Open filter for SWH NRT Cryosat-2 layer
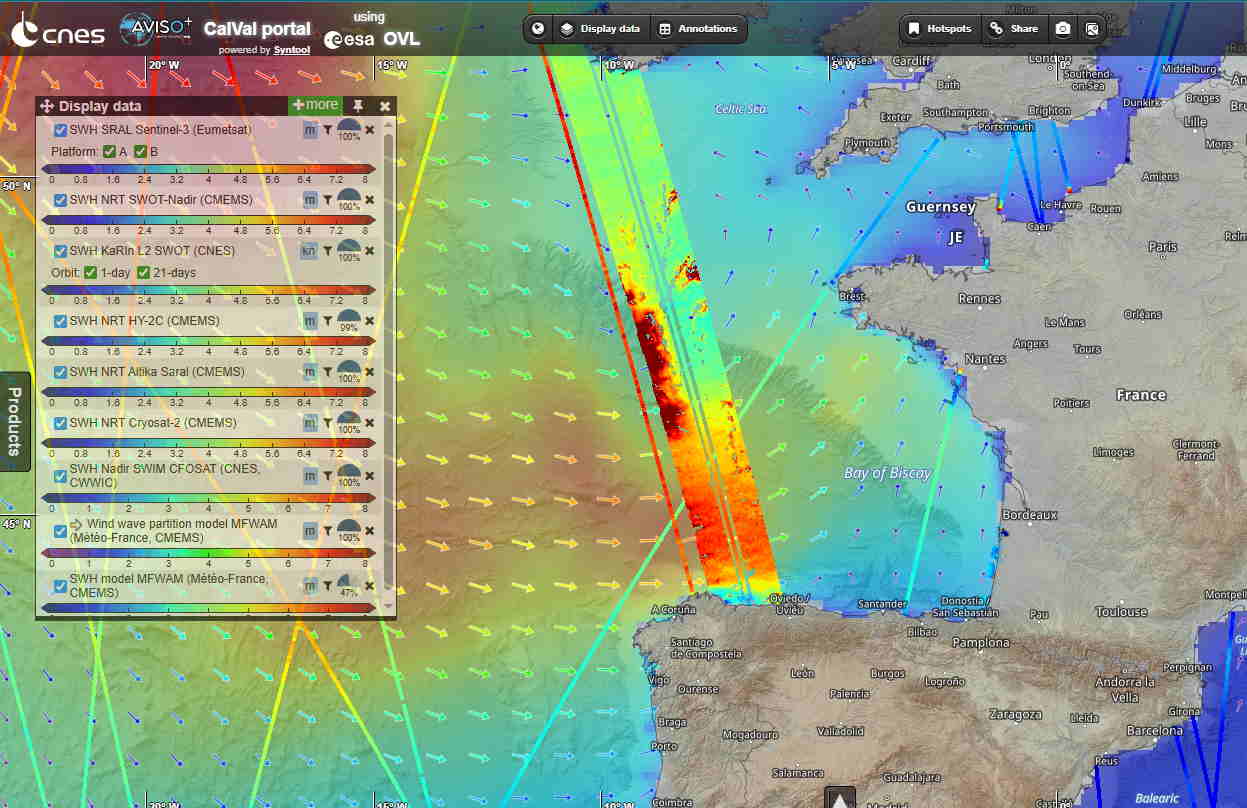 (327, 423)
